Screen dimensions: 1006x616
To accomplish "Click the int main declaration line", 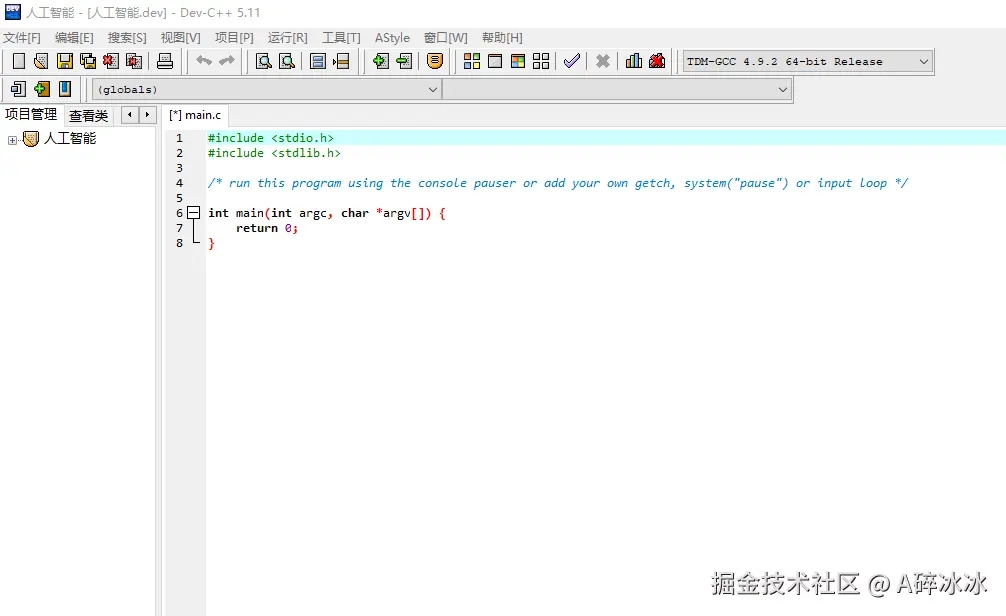I will click(x=327, y=213).
